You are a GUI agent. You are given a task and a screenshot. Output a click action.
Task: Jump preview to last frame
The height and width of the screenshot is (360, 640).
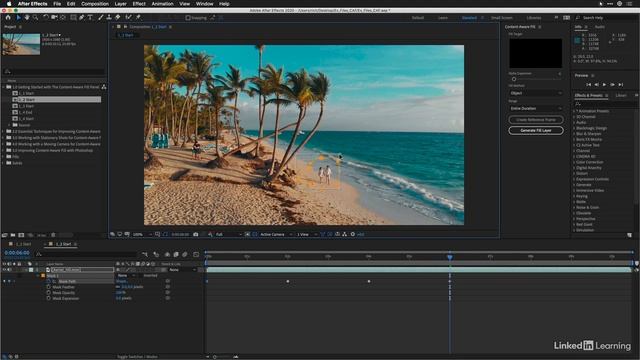(621, 84)
